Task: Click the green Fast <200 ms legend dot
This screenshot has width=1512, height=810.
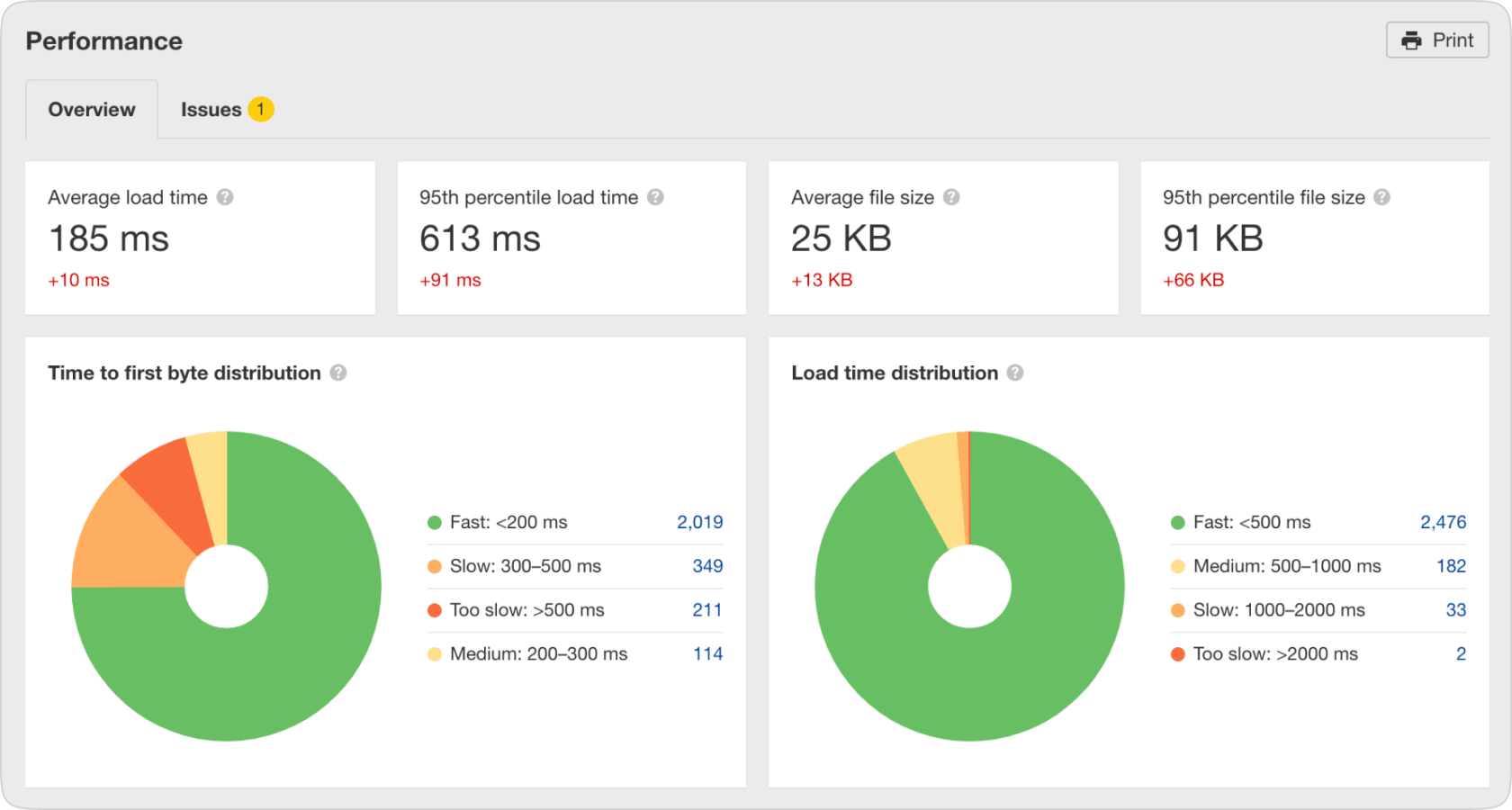Action: tap(435, 523)
